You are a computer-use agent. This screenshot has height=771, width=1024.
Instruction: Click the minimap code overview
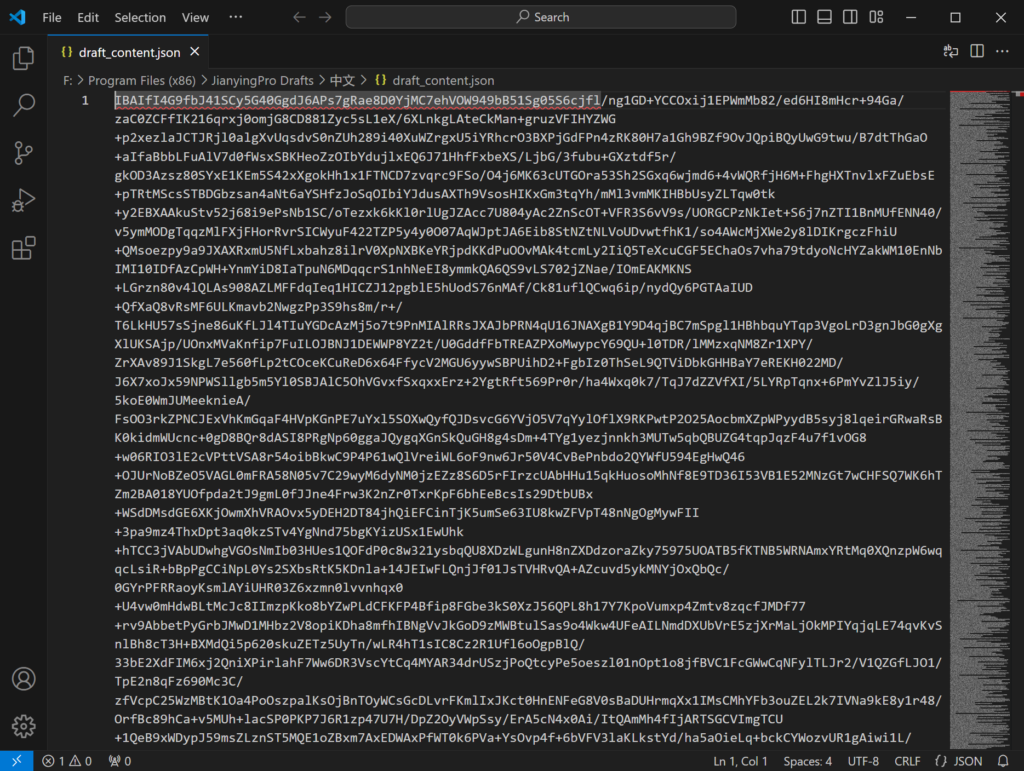[x=980, y=419]
